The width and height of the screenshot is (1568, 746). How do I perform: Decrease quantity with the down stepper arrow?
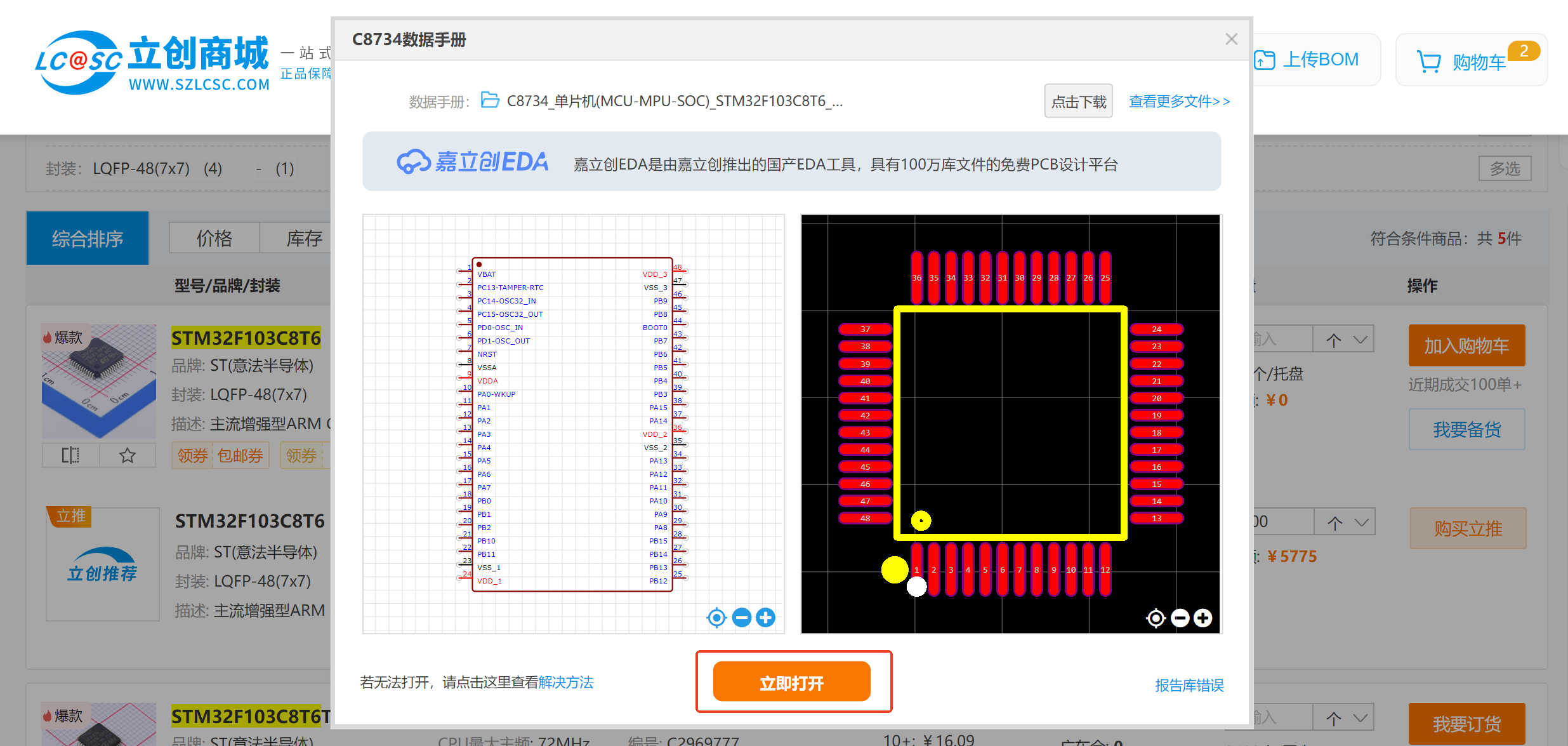pyautogui.click(x=1360, y=338)
